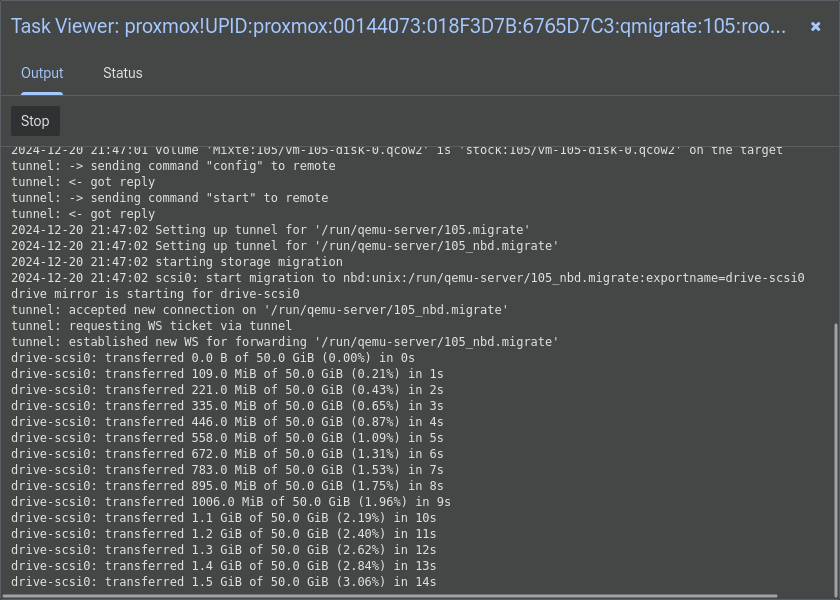
Task: Click the scsi0 start migration to nbd line
Action: [x=408, y=278]
